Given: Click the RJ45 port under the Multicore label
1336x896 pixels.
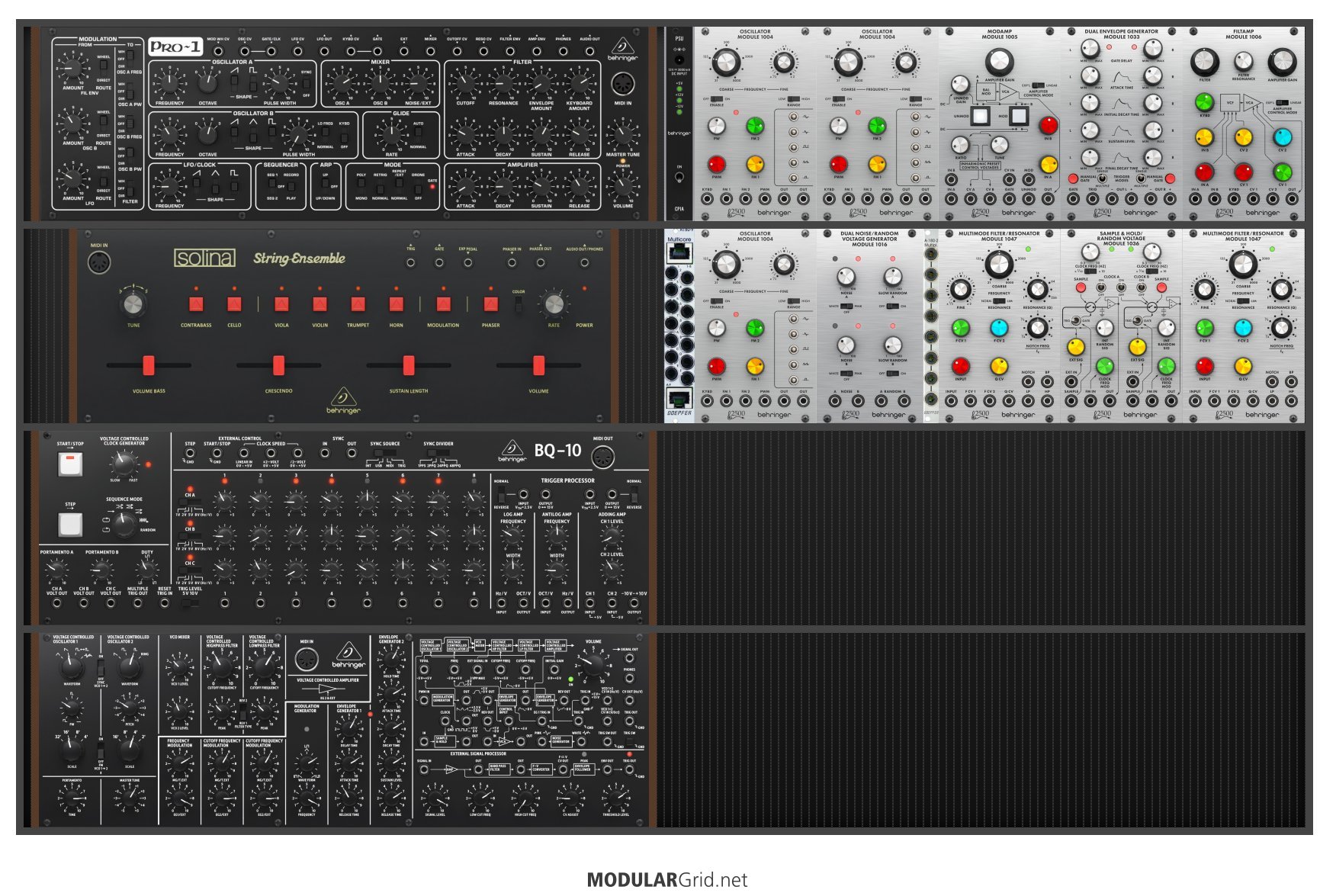Looking at the screenshot, I should (679, 254).
